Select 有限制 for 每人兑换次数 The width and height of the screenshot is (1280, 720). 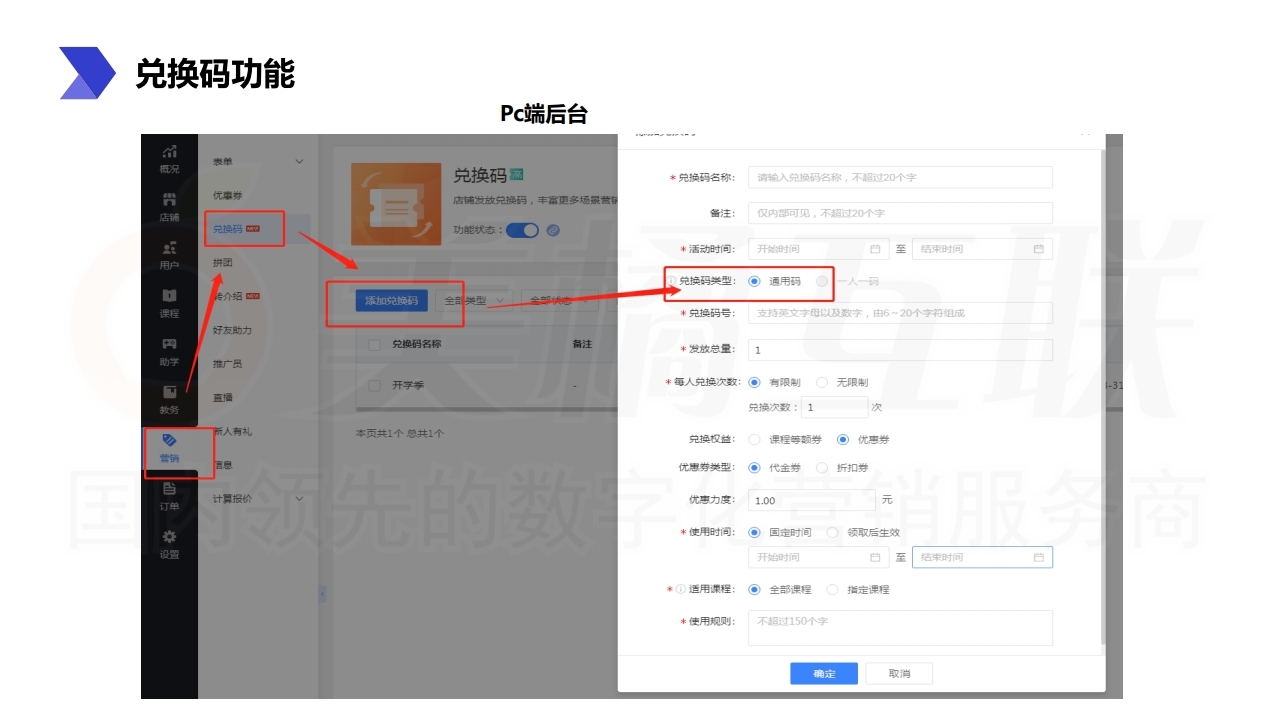pyautogui.click(x=754, y=382)
